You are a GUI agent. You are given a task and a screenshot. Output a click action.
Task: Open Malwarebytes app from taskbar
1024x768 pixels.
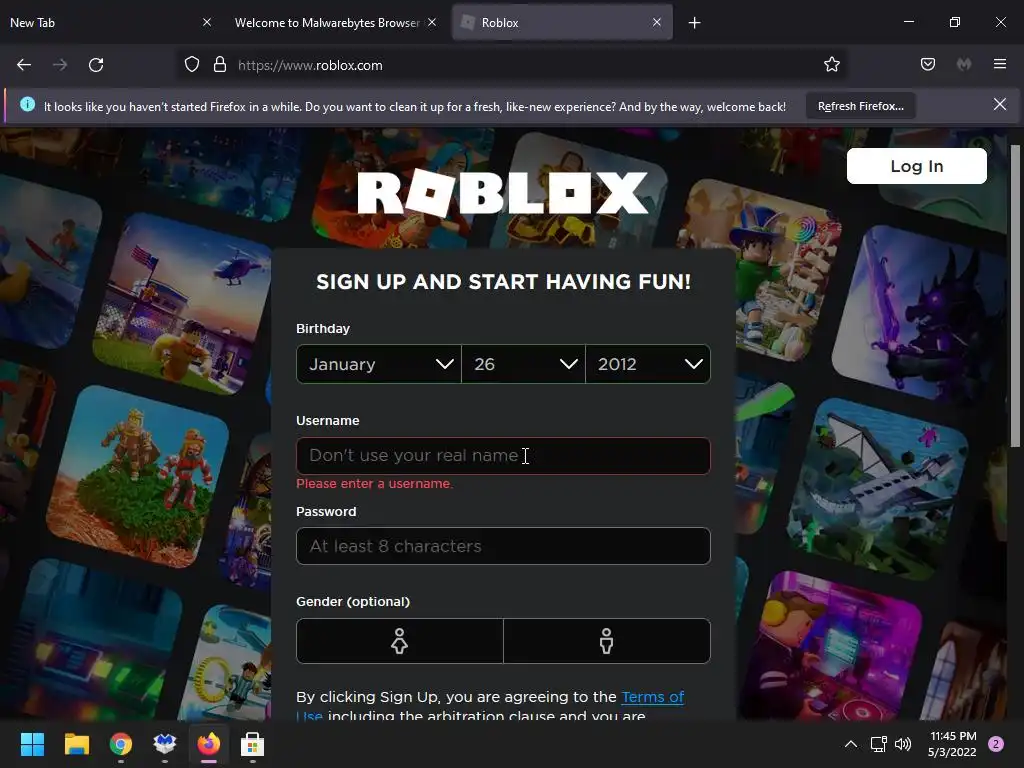point(165,744)
